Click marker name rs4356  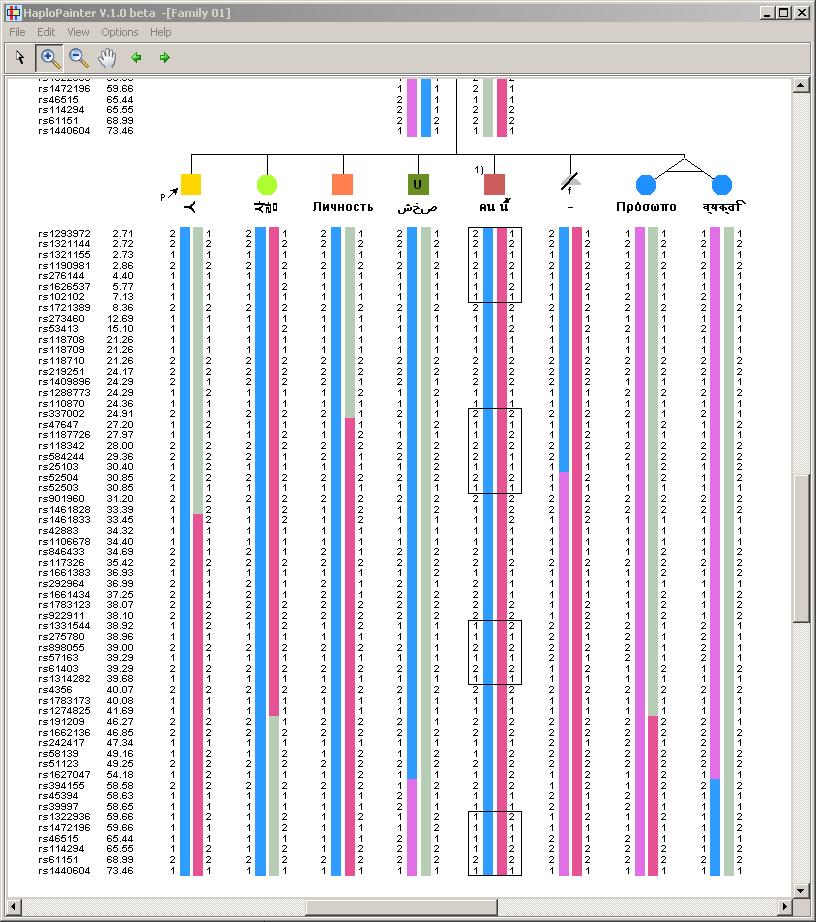[x=55, y=689]
